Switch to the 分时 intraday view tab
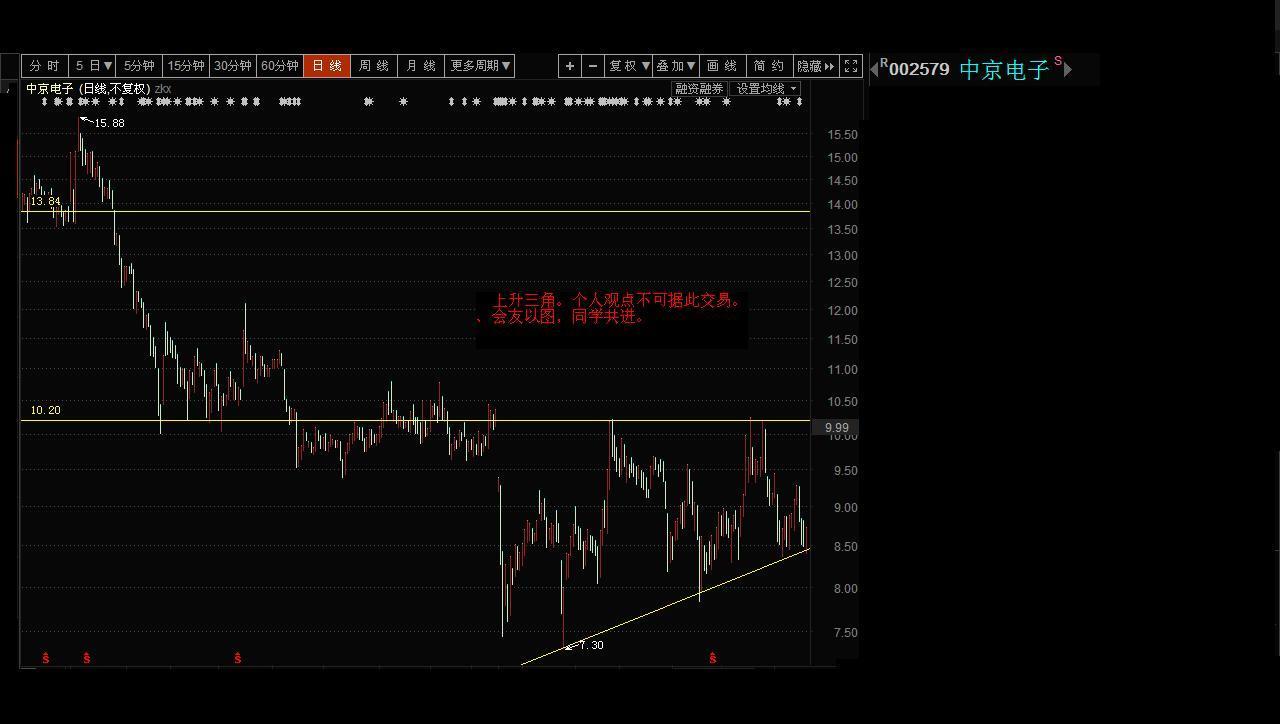Viewport: 1280px width, 724px height. click(x=45, y=66)
